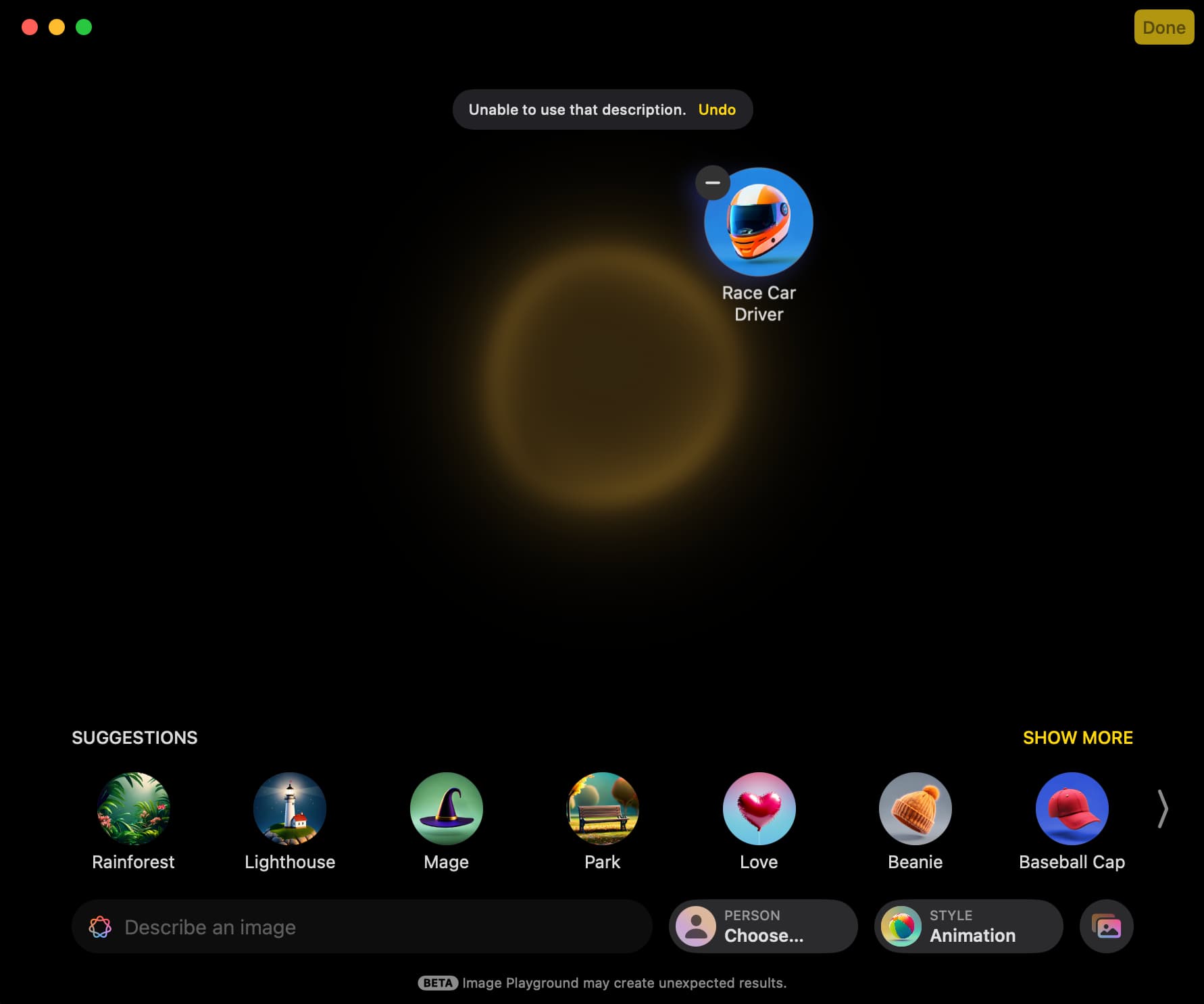
Task: Click the beta disclaimer text
Action: pyautogui.click(x=624, y=983)
